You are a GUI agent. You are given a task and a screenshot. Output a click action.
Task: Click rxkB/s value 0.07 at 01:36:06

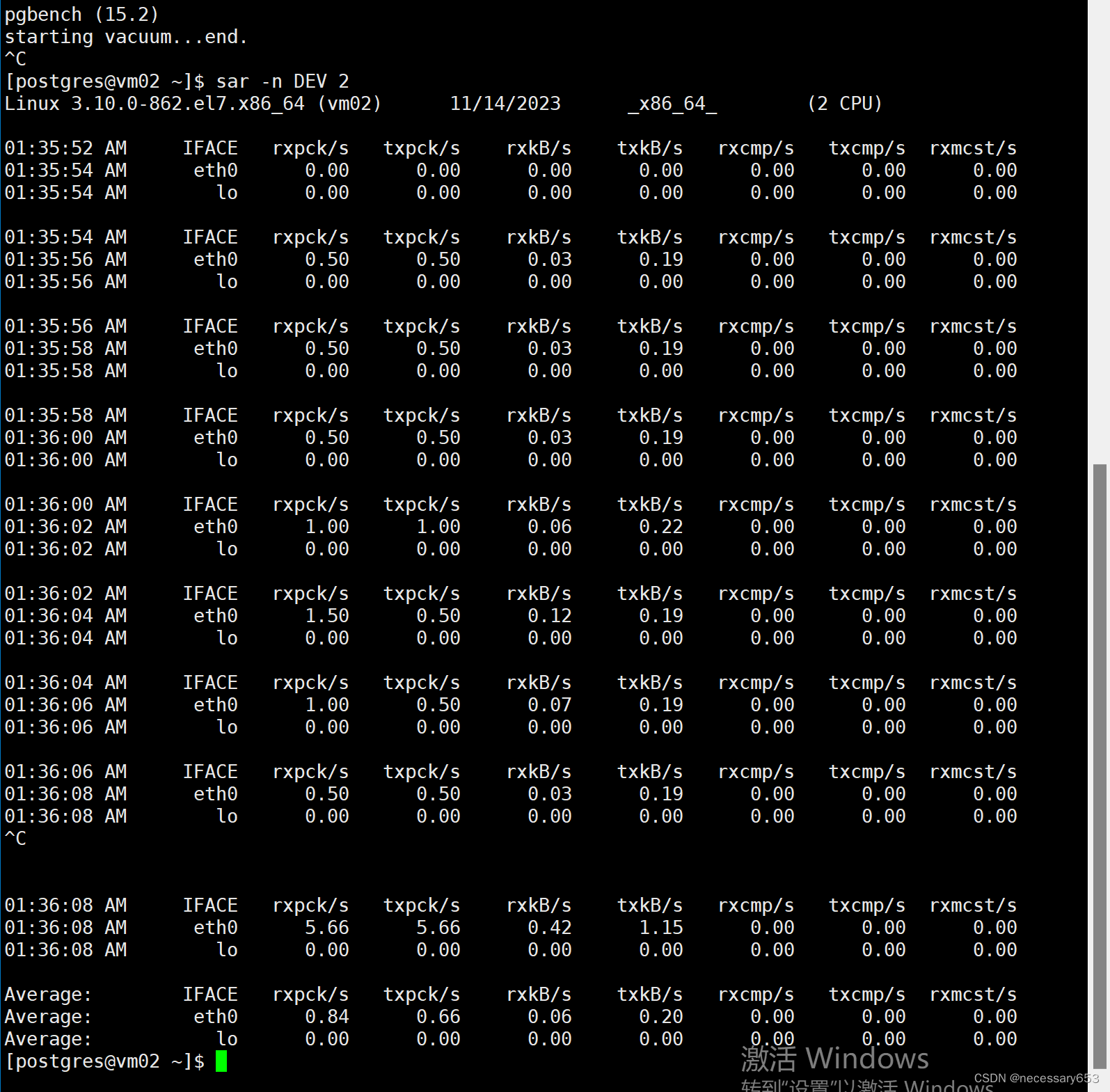(550, 705)
